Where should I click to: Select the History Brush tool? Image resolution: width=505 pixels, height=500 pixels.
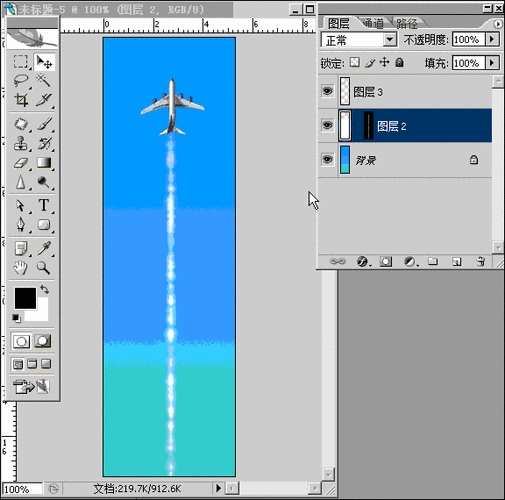pyautogui.click(x=44, y=143)
